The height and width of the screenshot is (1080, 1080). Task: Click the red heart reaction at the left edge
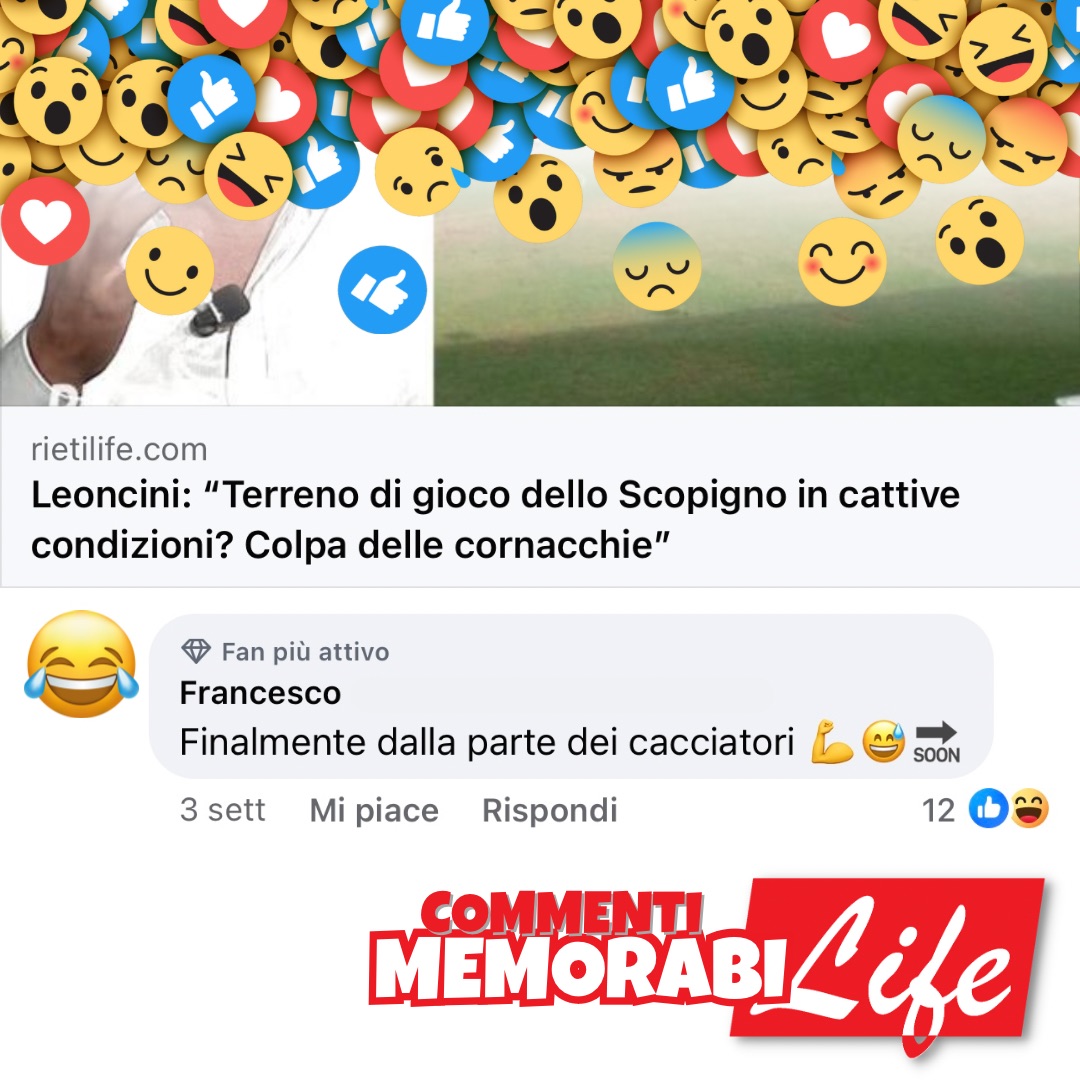click(45, 220)
